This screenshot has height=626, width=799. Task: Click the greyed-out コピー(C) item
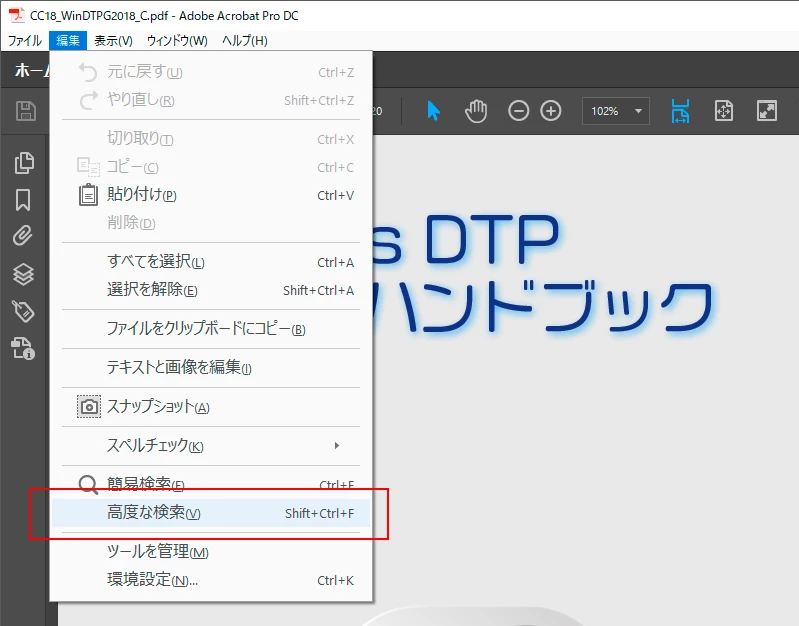click(211, 167)
